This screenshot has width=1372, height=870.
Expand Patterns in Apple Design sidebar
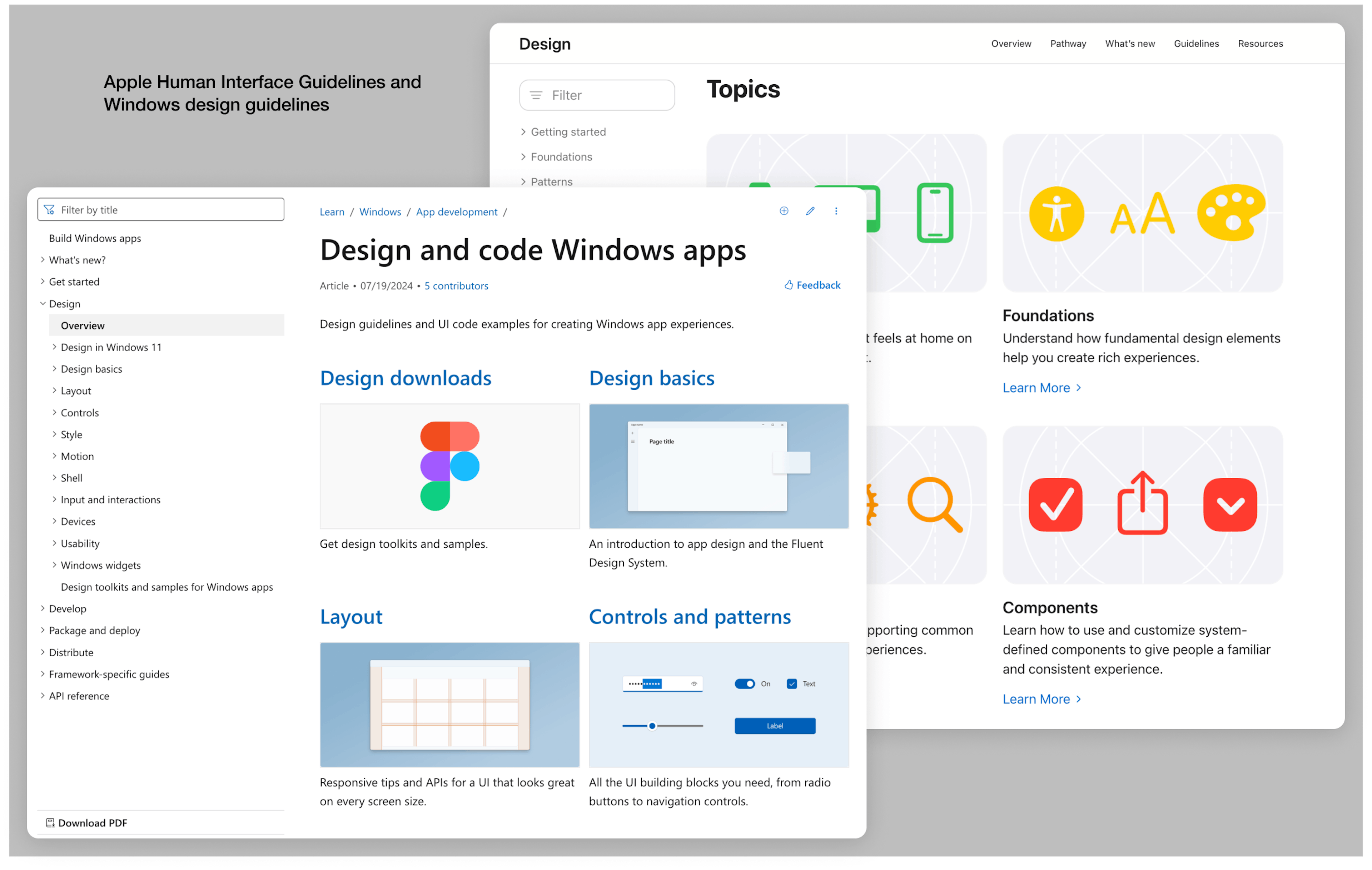(x=523, y=182)
